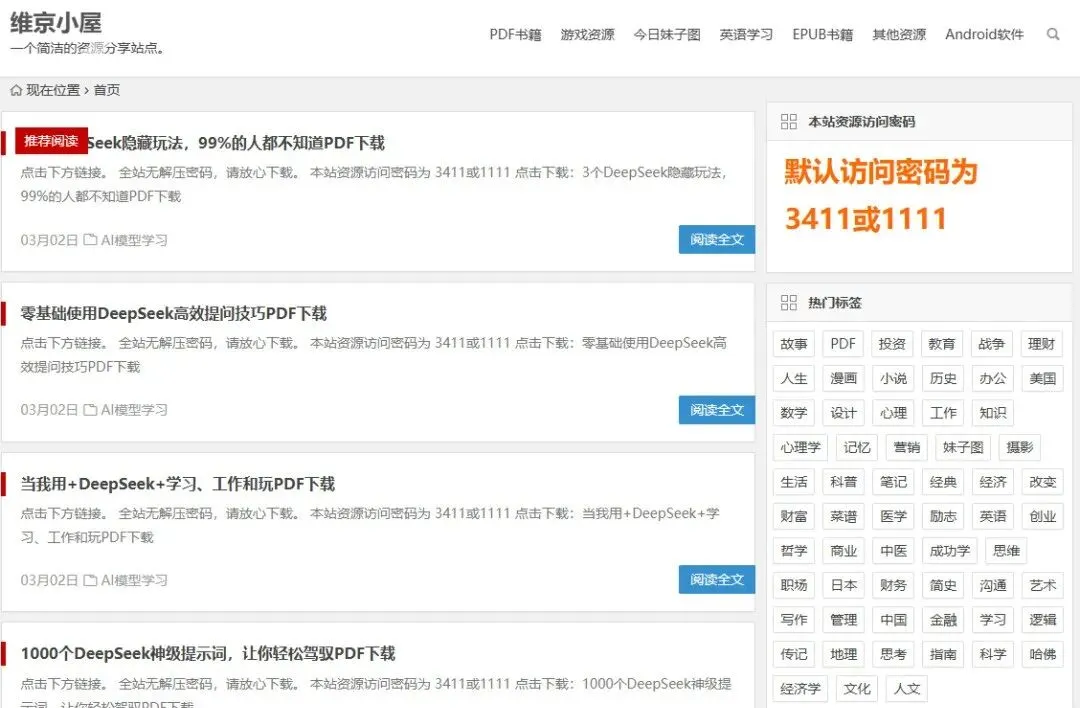The width and height of the screenshot is (1080, 708).
Task: Select the 逻辑 tag
Action: tap(1042, 620)
